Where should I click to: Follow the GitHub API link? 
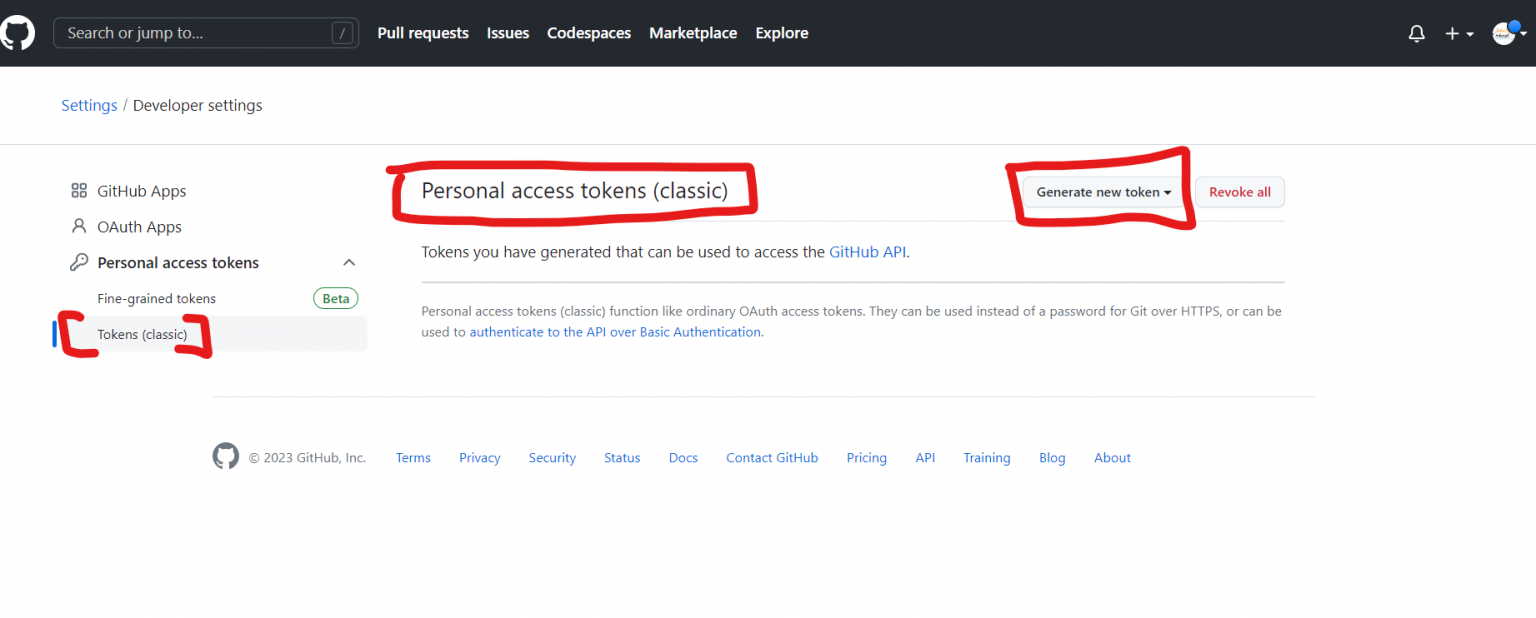[867, 252]
